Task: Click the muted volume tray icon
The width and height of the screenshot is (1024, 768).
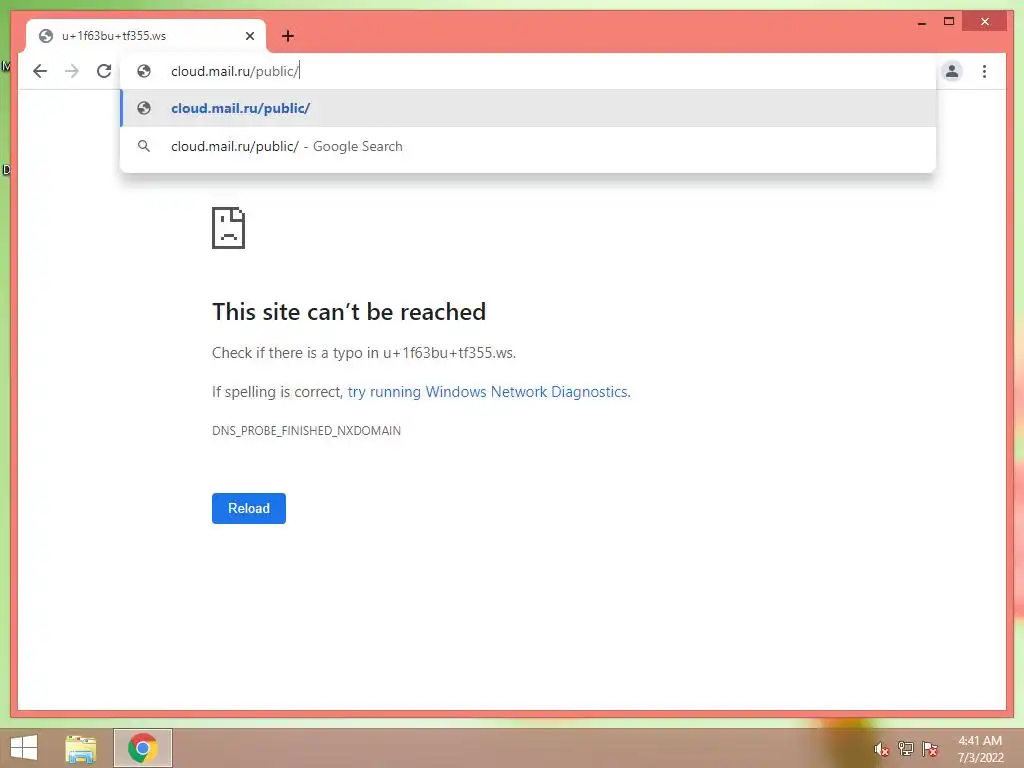Action: 881,749
